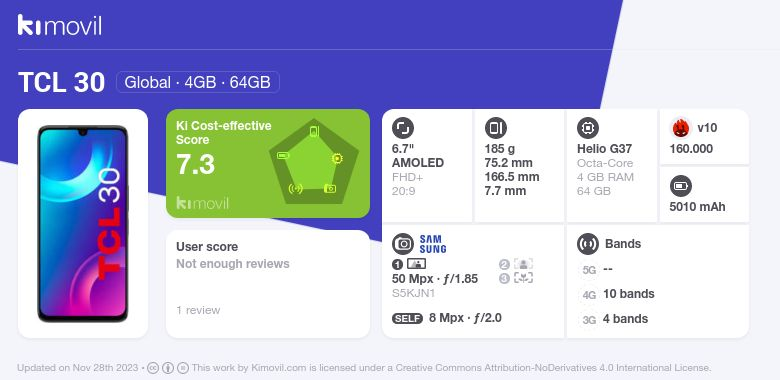Click the Creative Commons license icon in footer
Viewport: 780px width, 380px height.
click(153, 368)
